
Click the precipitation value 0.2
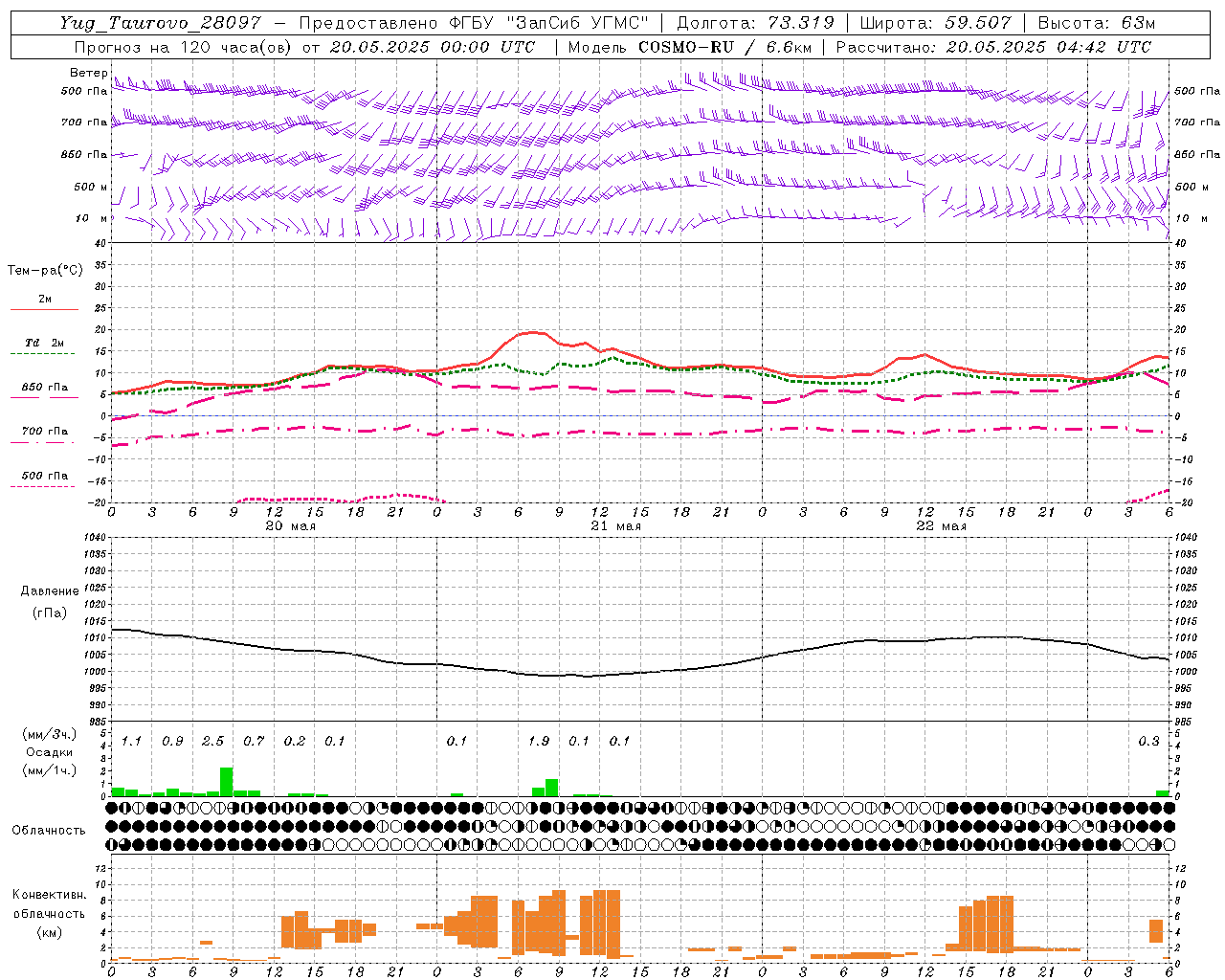pyautogui.click(x=295, y=742)
